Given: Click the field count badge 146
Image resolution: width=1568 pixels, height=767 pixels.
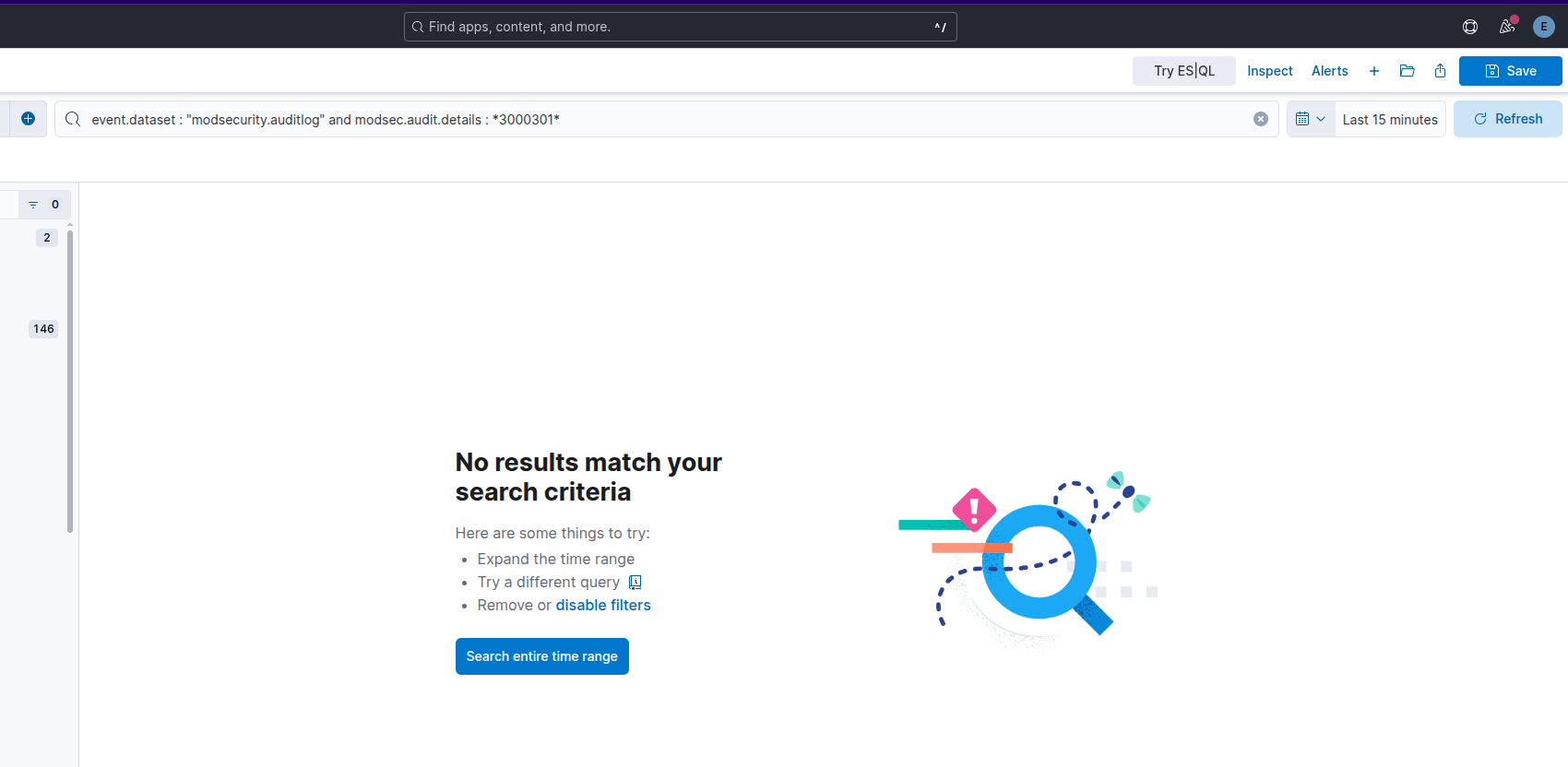Looking at the screenshot, I should [43, 329].
